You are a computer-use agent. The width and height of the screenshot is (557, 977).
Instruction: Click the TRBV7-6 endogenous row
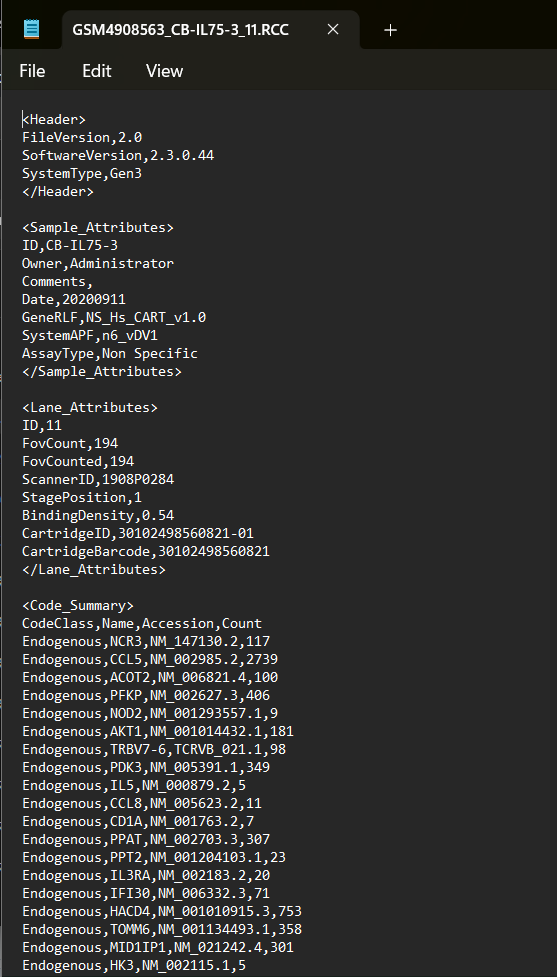154,750
